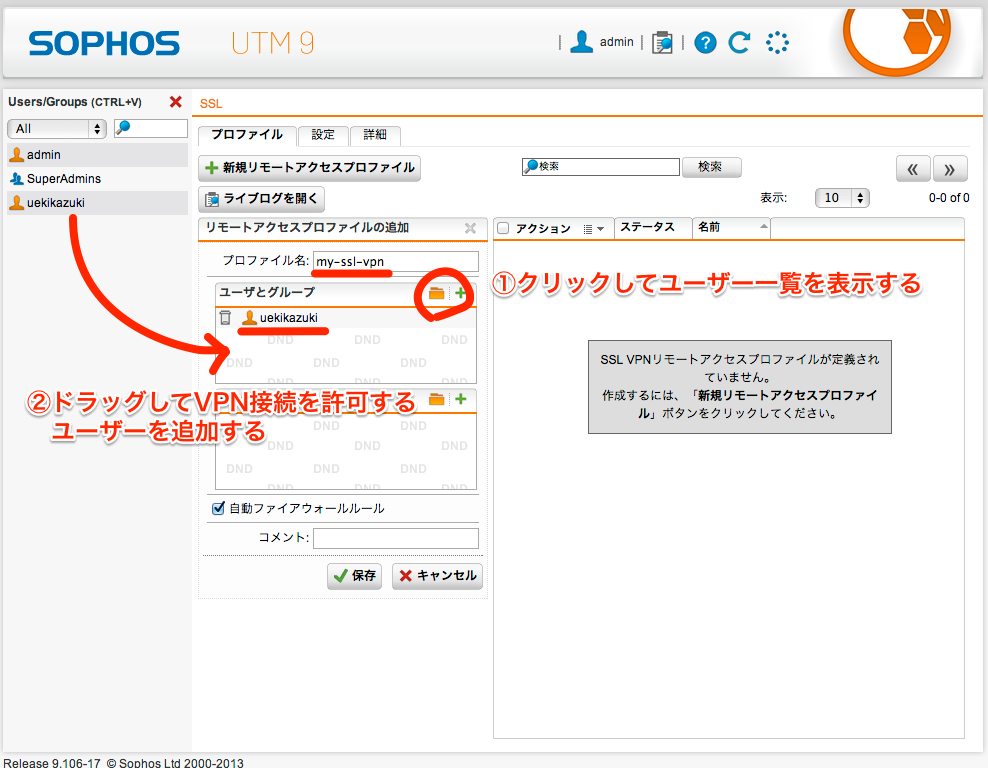Click the dotted circle spinner icon
988x768 pixels.
777,43
